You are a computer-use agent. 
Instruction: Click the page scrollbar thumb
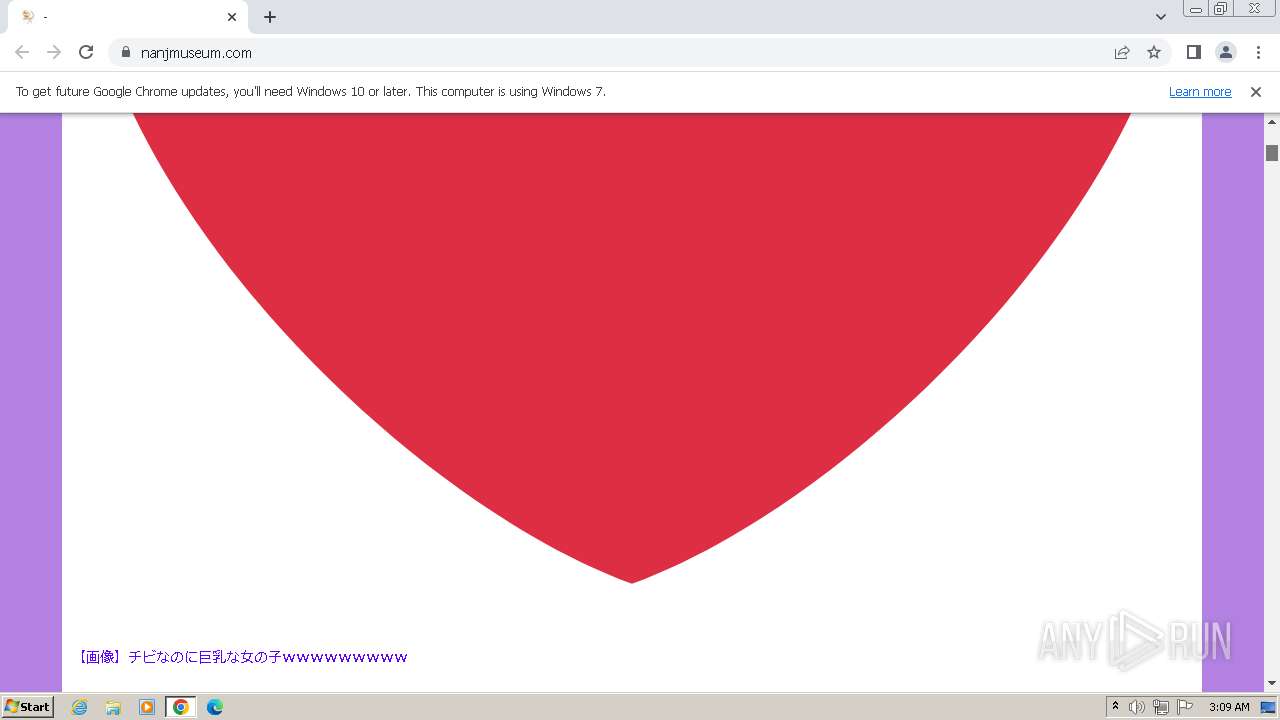pos(1272,153)
